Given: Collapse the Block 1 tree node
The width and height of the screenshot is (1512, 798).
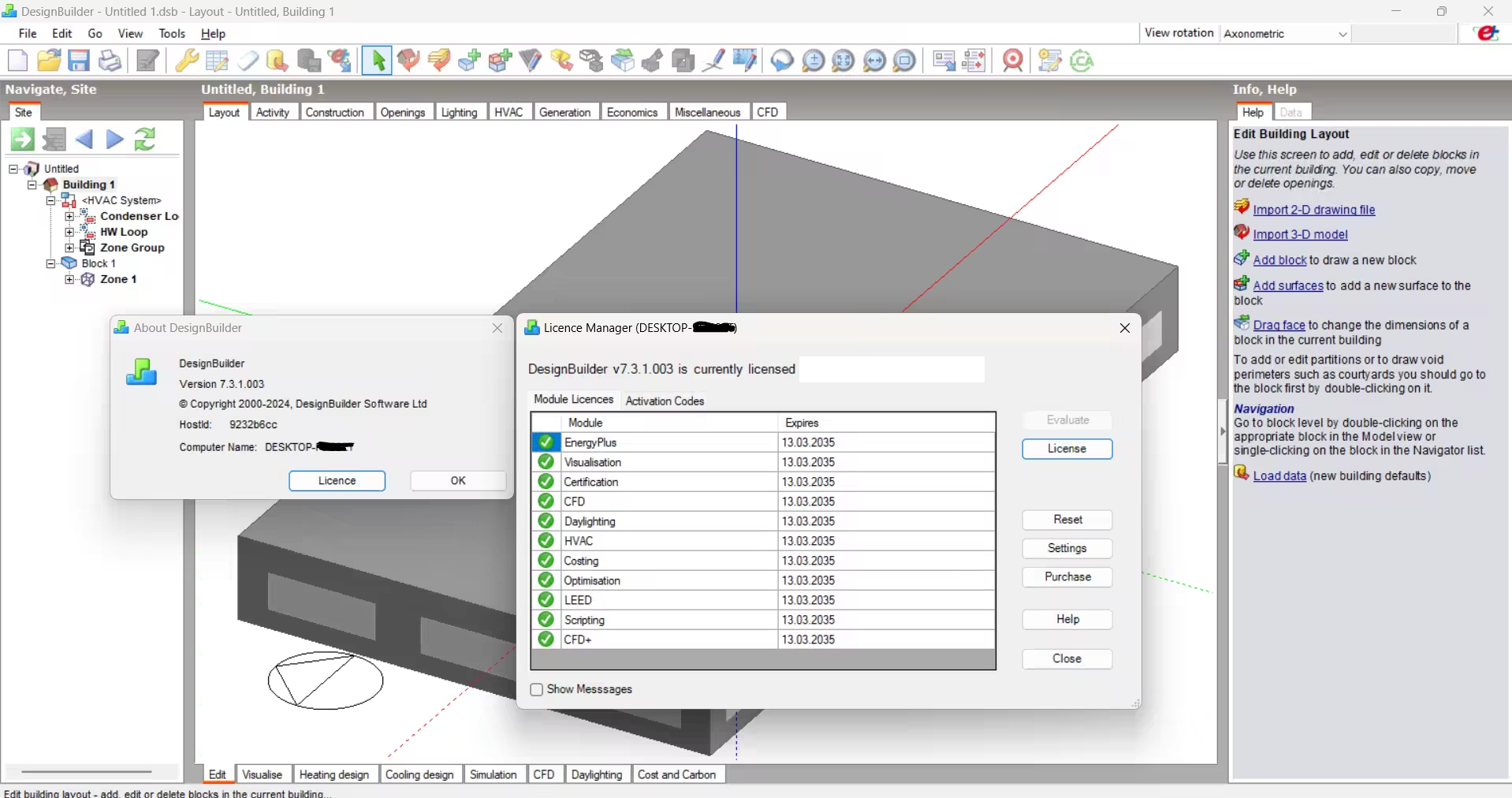Looking at the screenshot, I should tap(51, 263).
